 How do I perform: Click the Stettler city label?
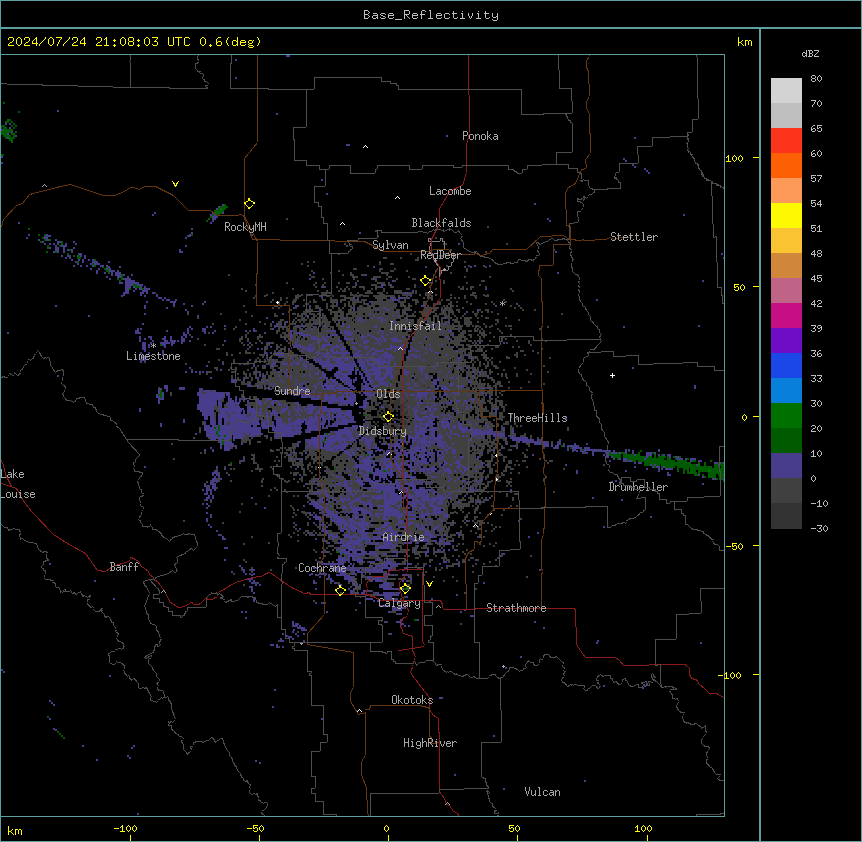(634, 237)
